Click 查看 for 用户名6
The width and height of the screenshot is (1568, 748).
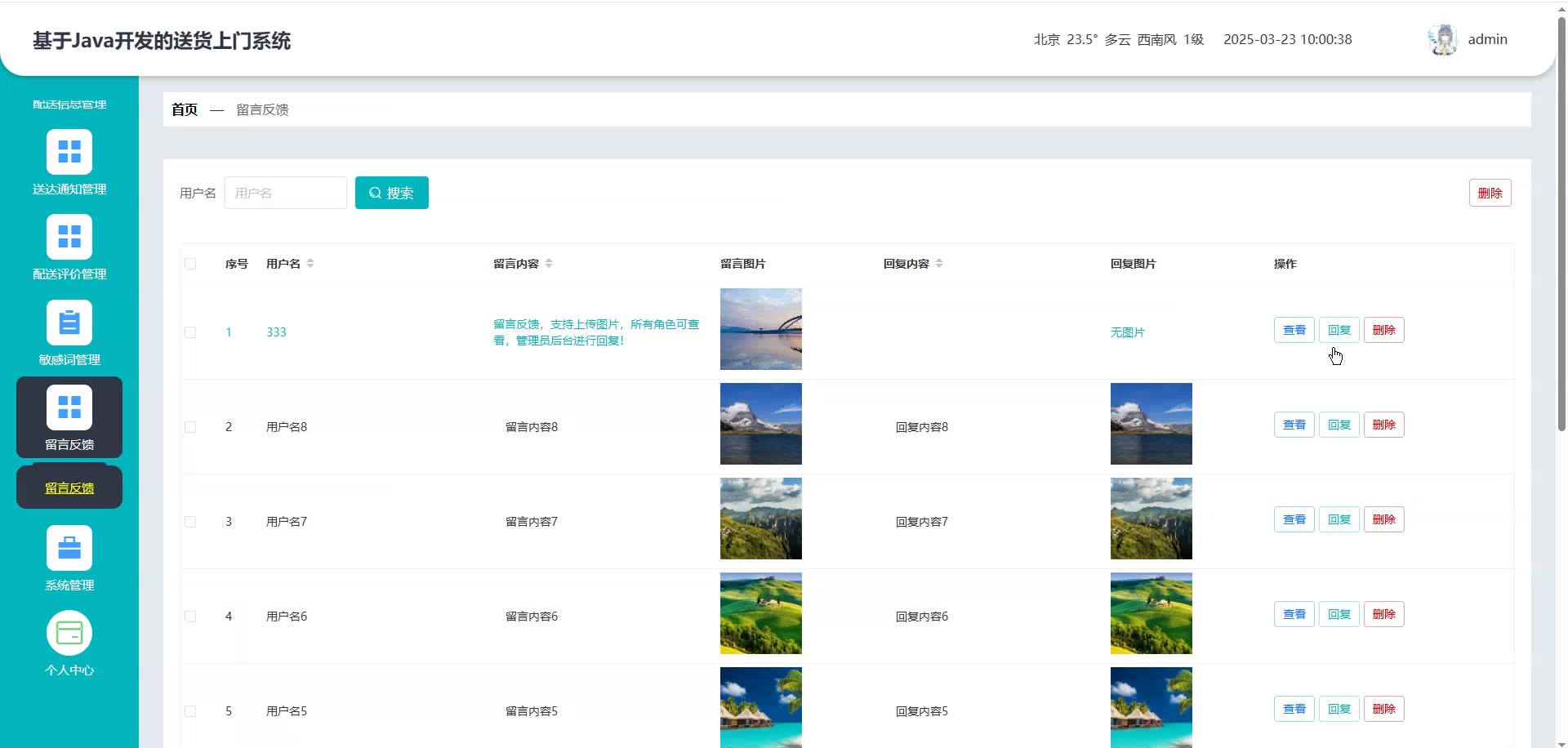point(1294,614)
